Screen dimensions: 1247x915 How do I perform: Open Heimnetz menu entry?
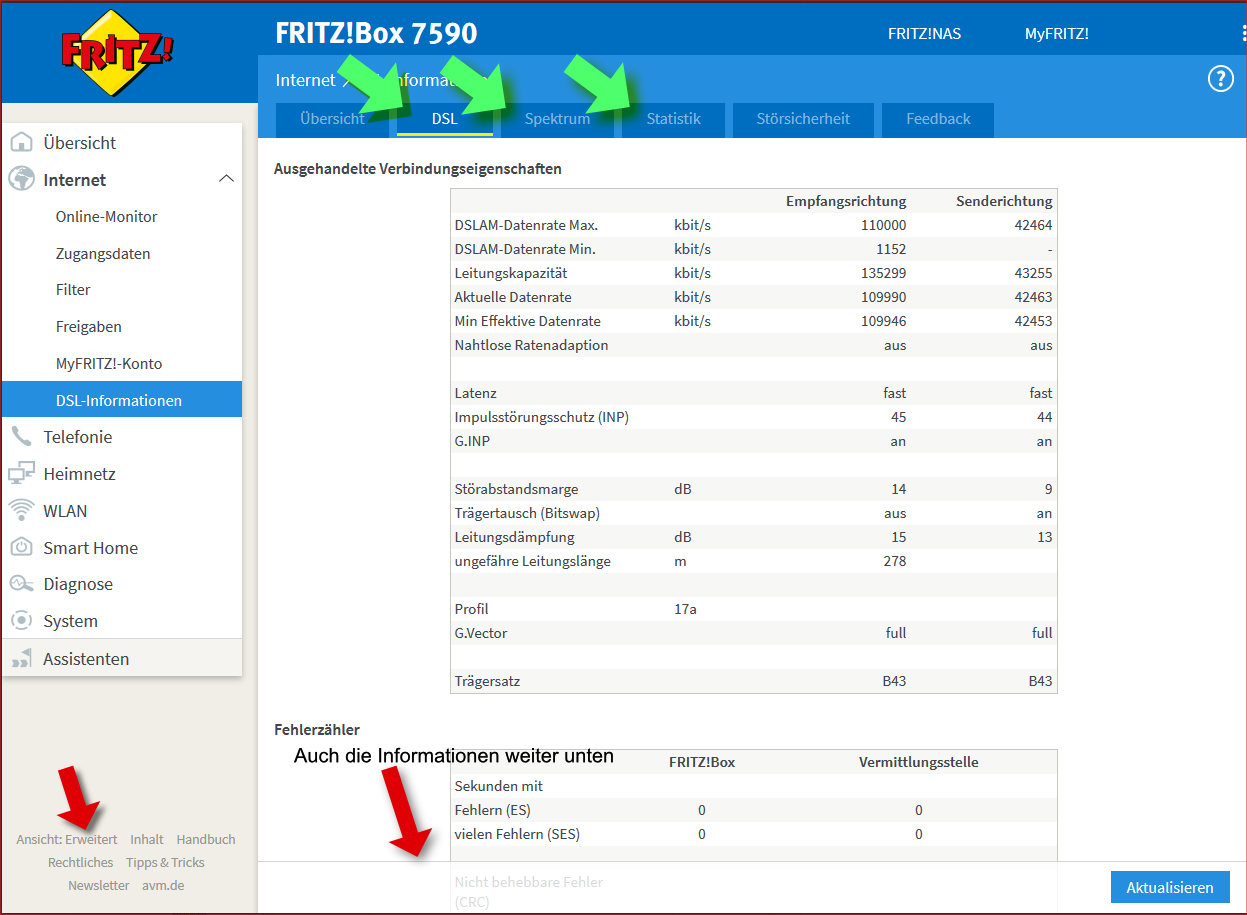[80, 474]
